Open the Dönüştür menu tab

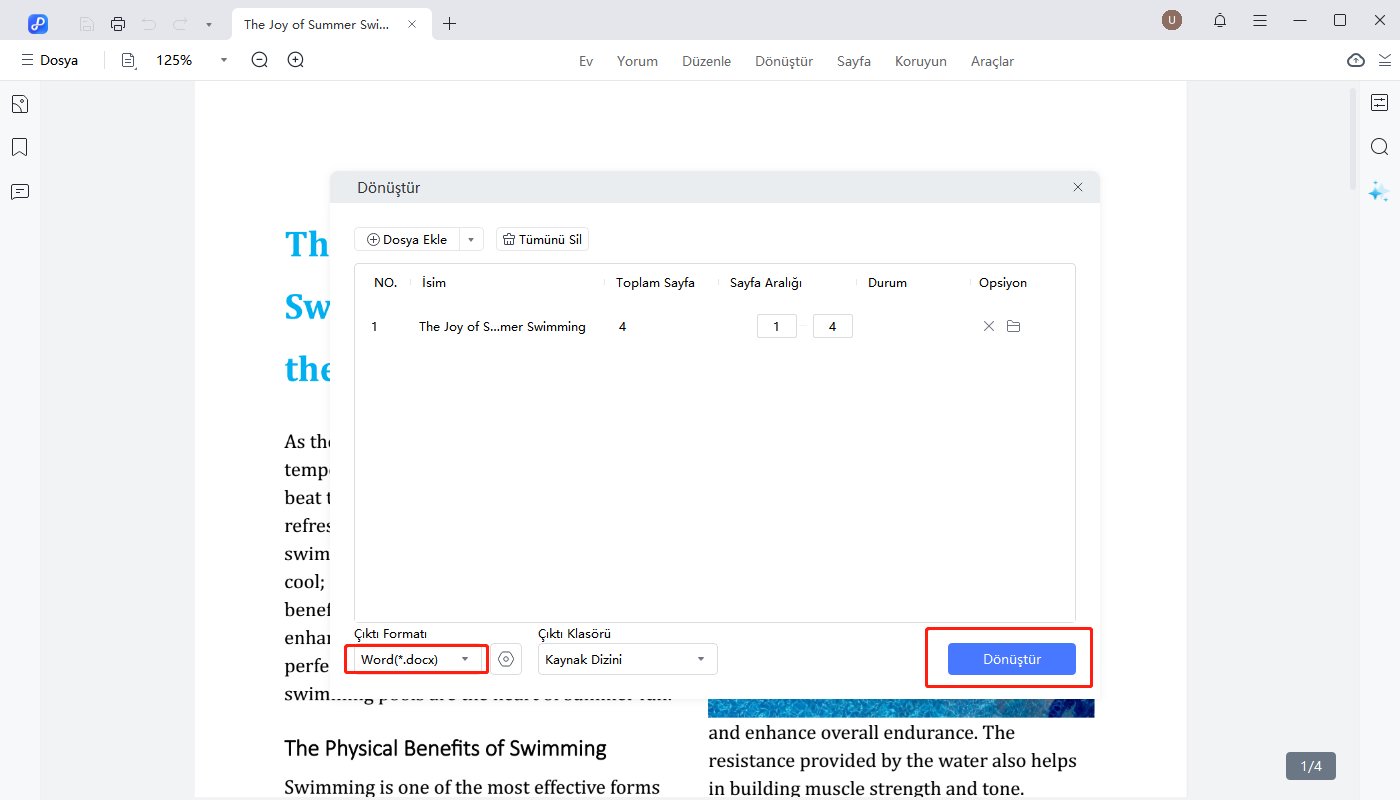click(x=784, y=61)
